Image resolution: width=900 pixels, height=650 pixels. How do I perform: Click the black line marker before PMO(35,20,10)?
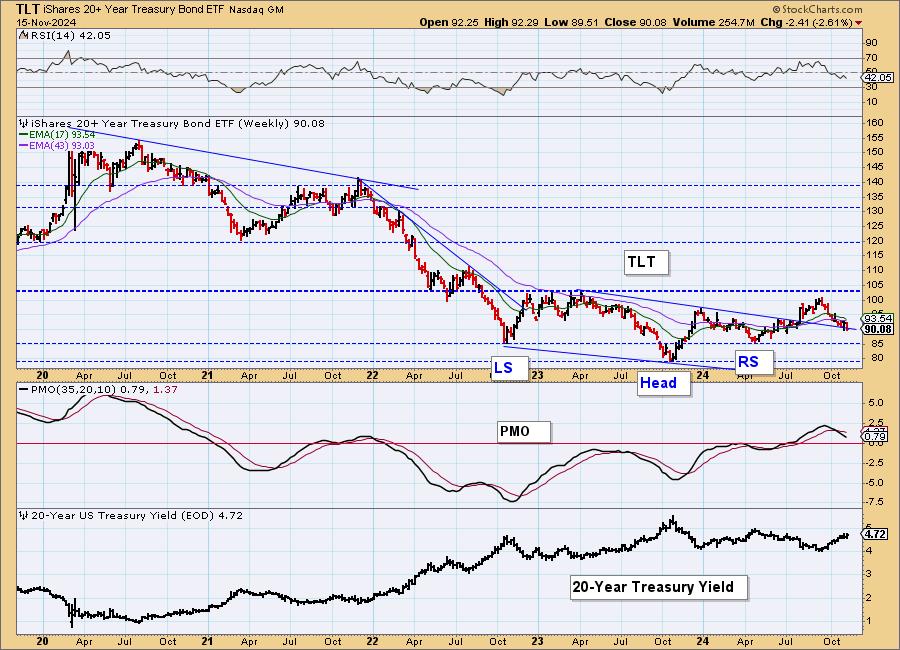pyautogui.click(x=24, y=389)
